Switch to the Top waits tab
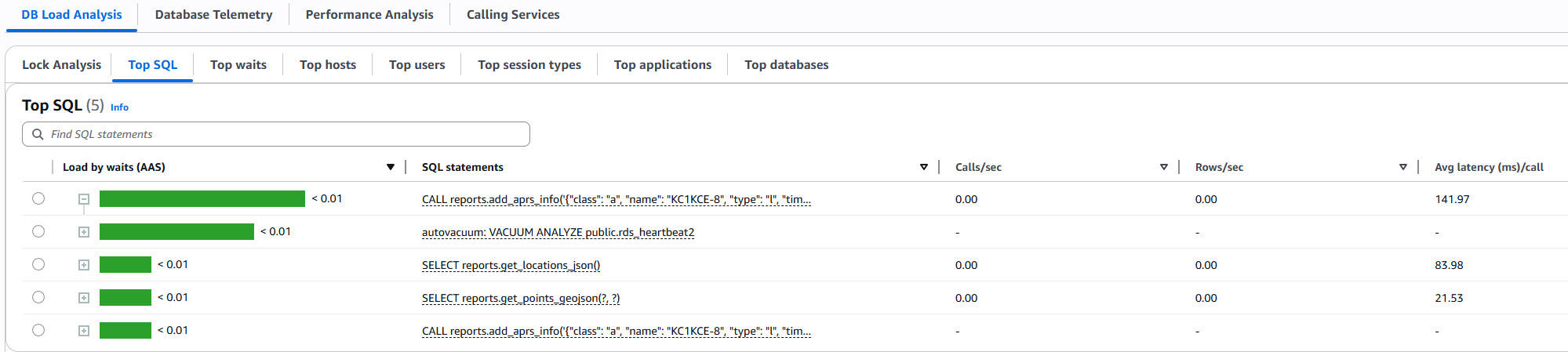The height and width of the screenshot is (352, 1568). [238, 65]
